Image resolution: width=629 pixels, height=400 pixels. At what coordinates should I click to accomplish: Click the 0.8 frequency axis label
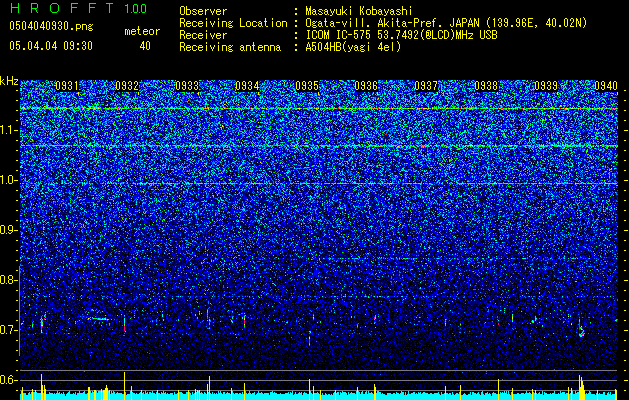tap(9, 280)
